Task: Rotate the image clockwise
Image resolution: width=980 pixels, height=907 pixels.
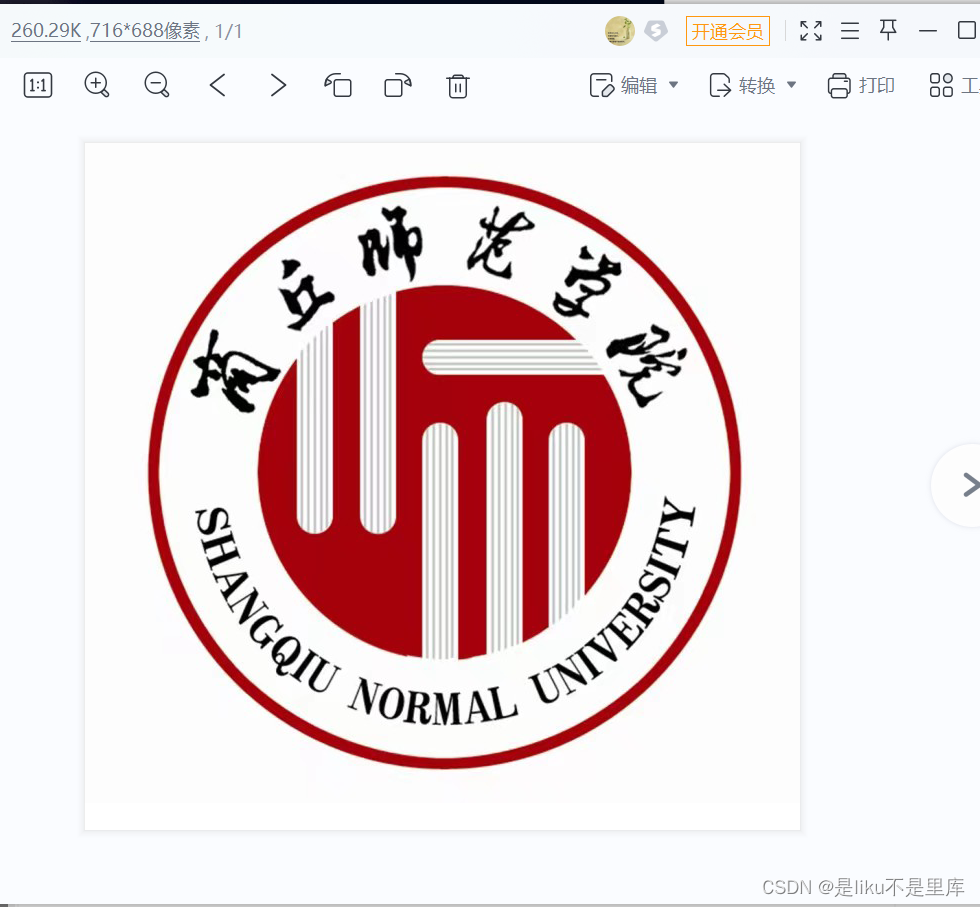Action: coord(398,85)
